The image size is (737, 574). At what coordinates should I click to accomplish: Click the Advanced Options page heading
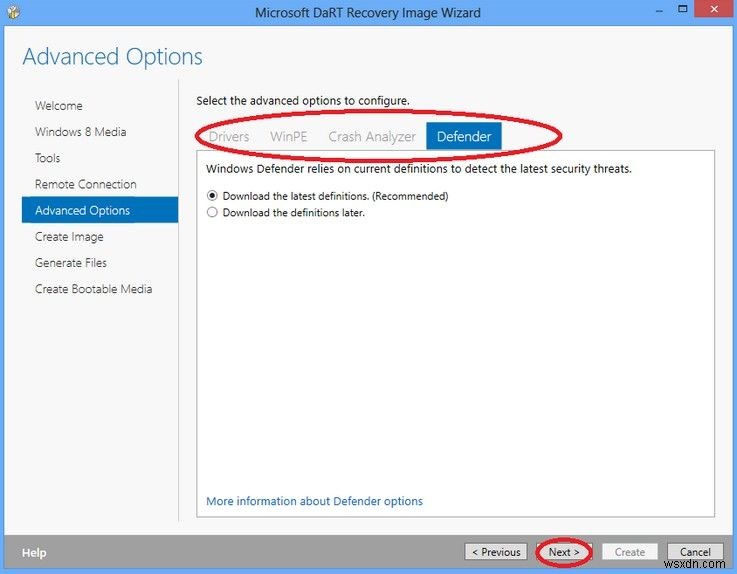pos(112,56)
